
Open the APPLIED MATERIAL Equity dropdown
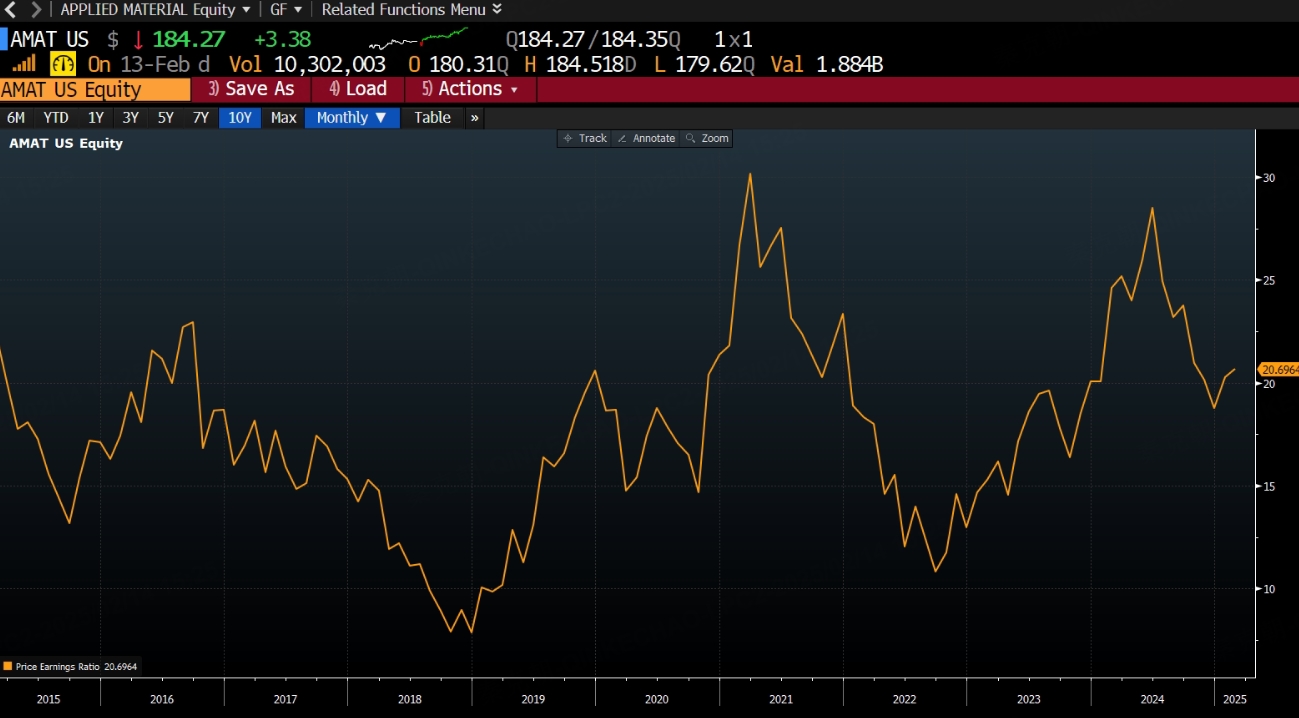coord(156,10)
